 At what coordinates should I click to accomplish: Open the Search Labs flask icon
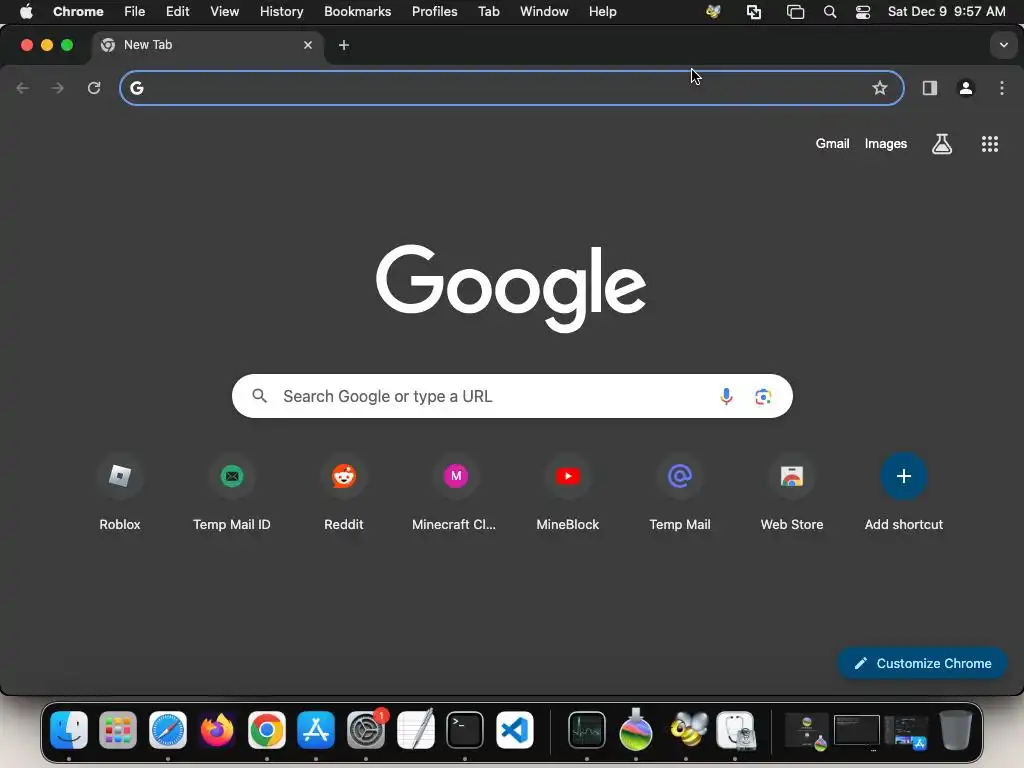coord(942,144)
